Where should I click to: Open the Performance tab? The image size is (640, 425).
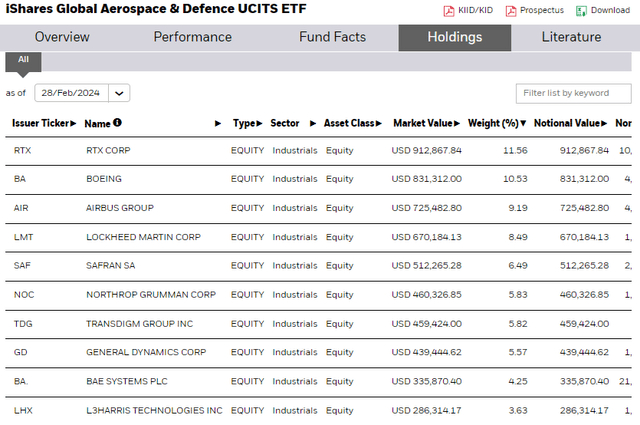192,38
